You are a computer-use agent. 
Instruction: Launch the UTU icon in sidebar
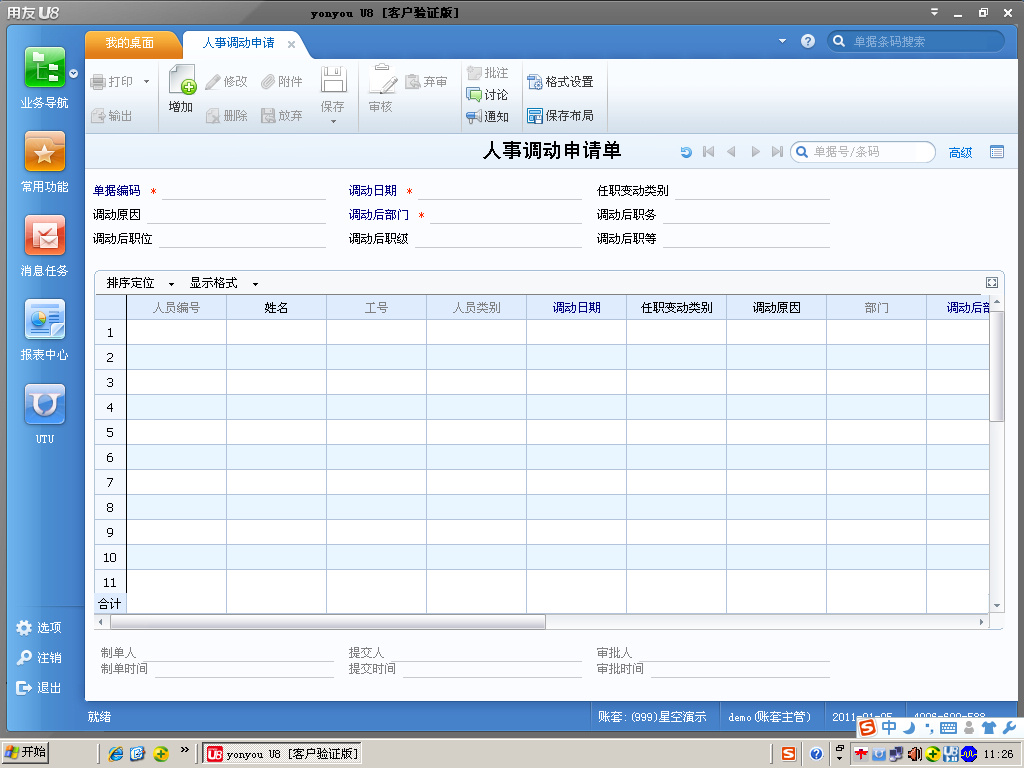pos(44,404)
